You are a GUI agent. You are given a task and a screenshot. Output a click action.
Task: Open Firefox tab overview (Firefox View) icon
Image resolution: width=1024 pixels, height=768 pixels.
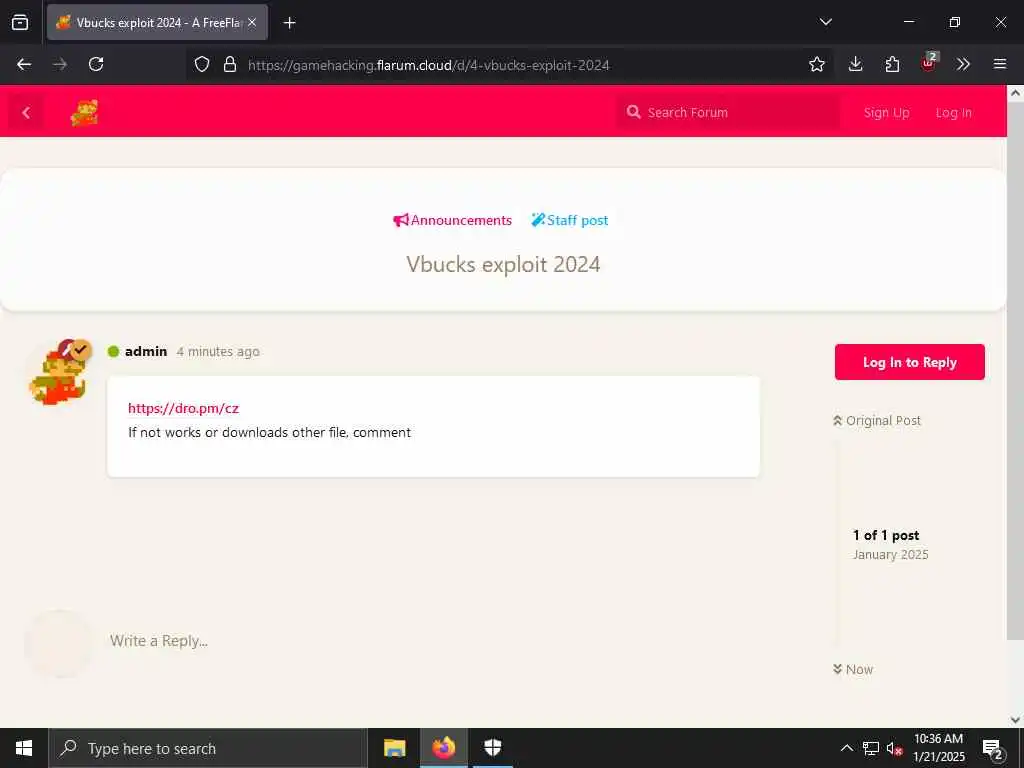20,22
